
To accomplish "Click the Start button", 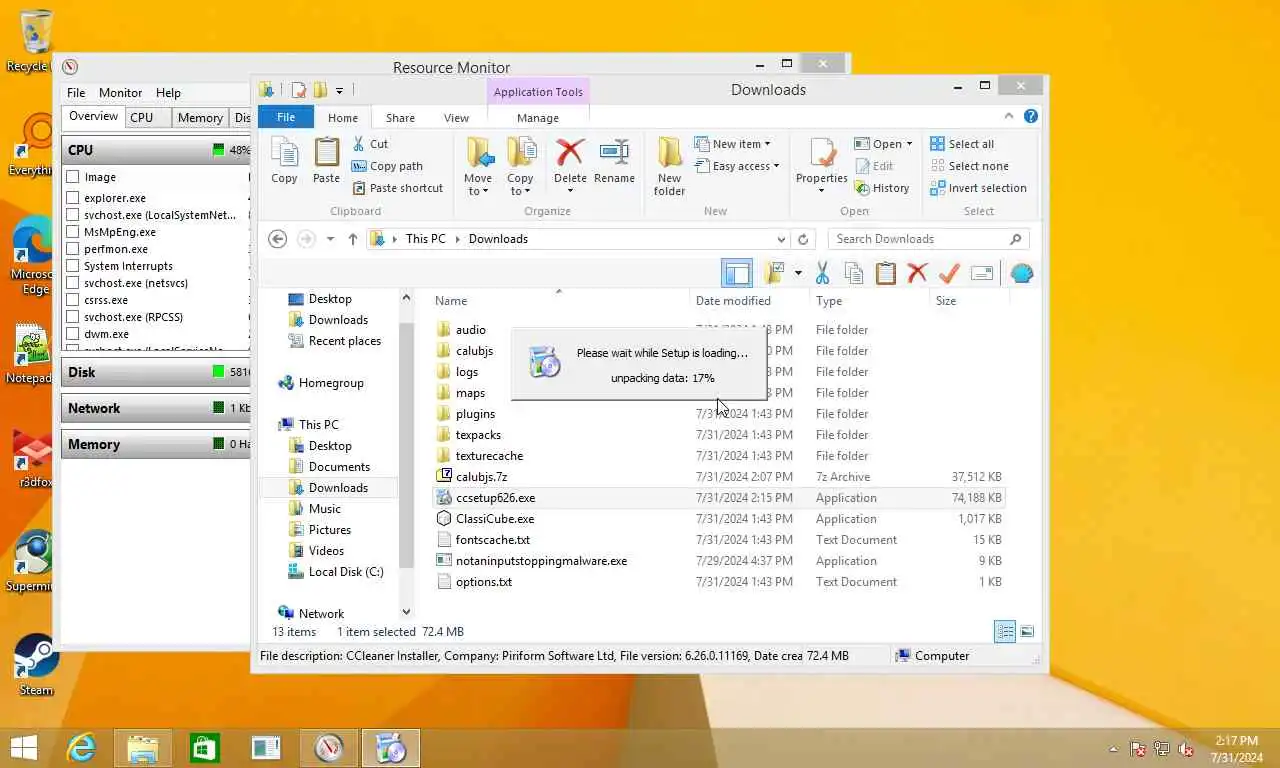I will (x=23, y=747).
